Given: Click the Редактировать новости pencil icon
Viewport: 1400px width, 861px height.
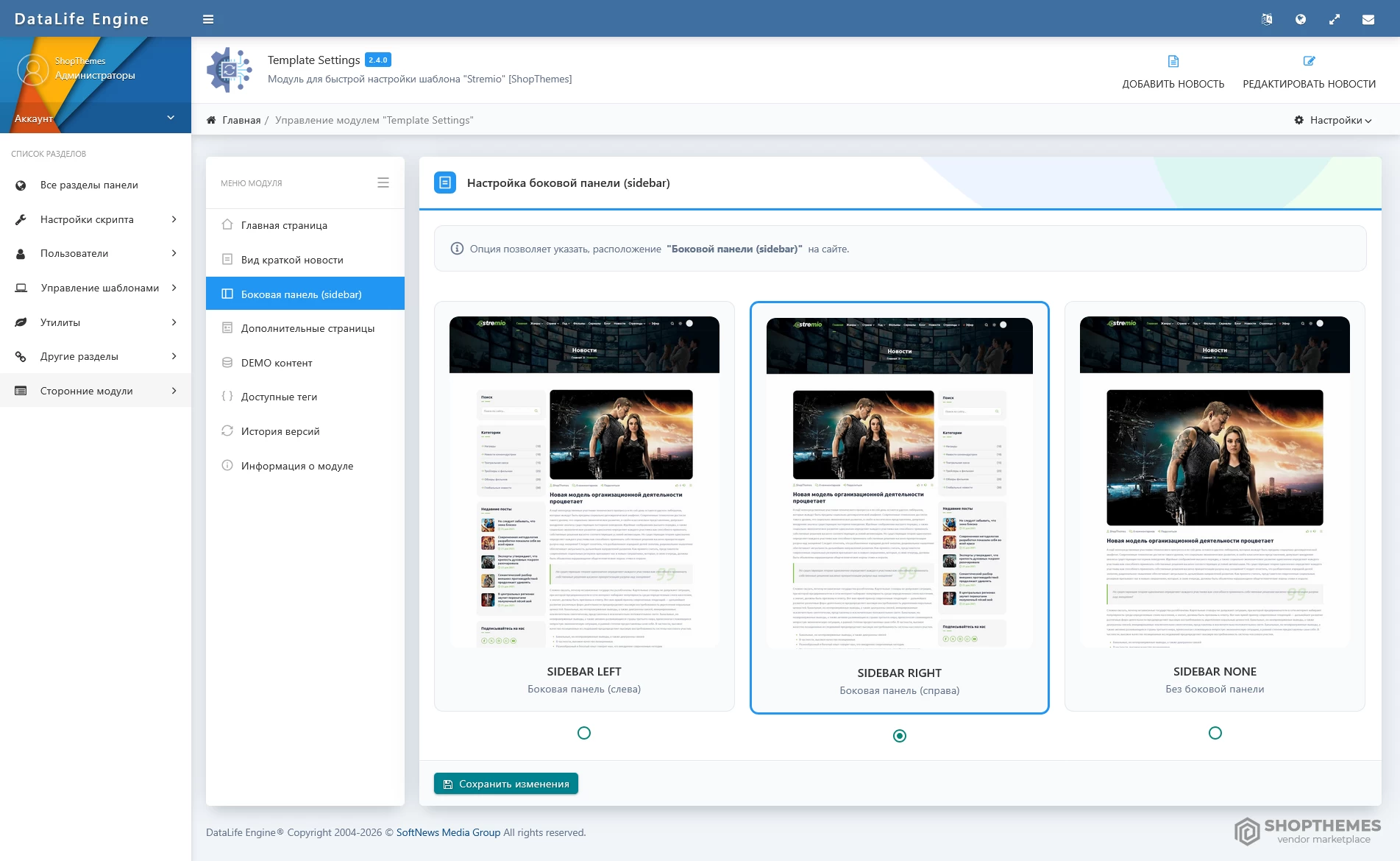Looking at the screenshot, I should (x=1309, y=61).
